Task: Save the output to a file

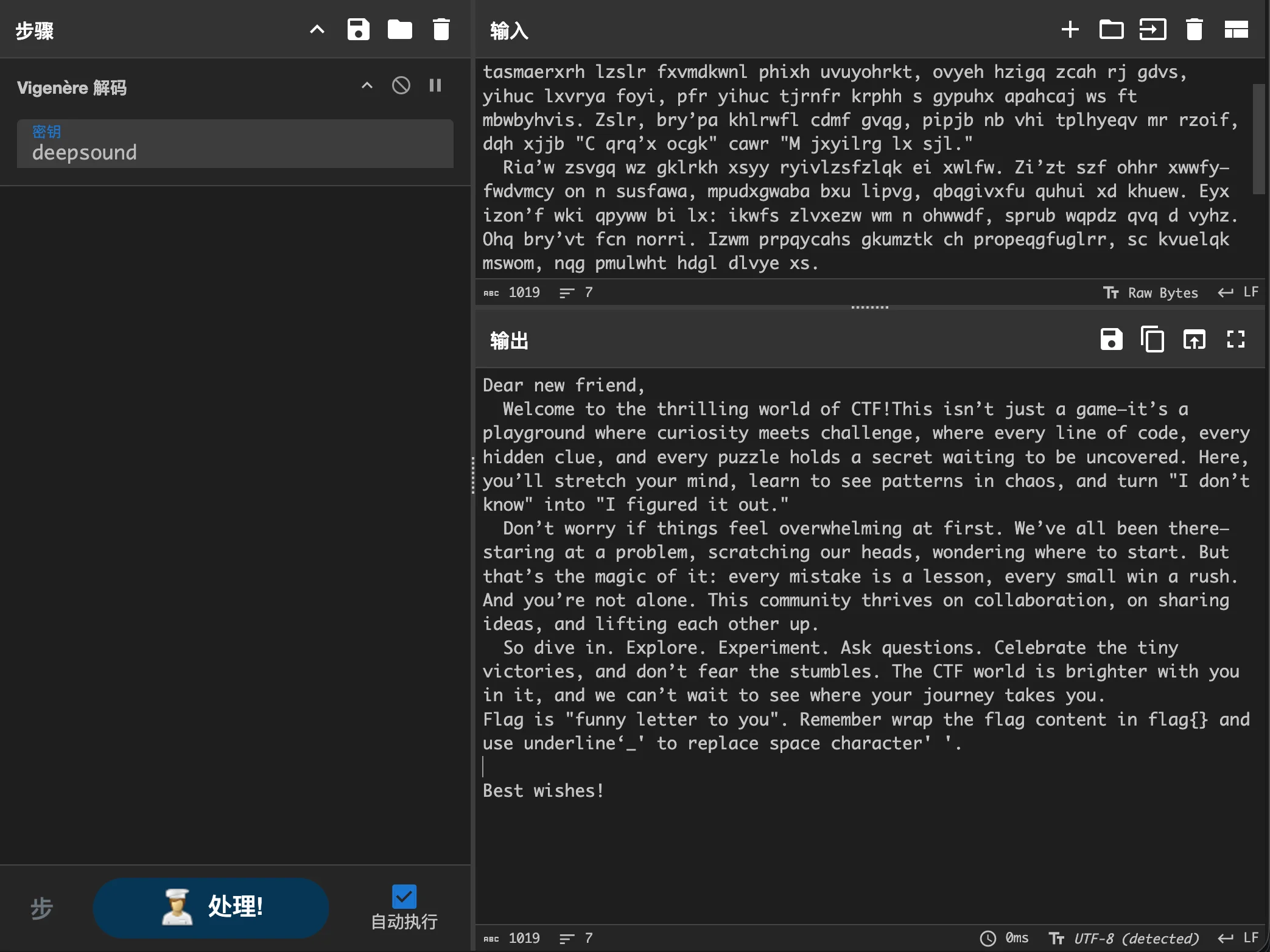Action: [x=1111, y=340]
